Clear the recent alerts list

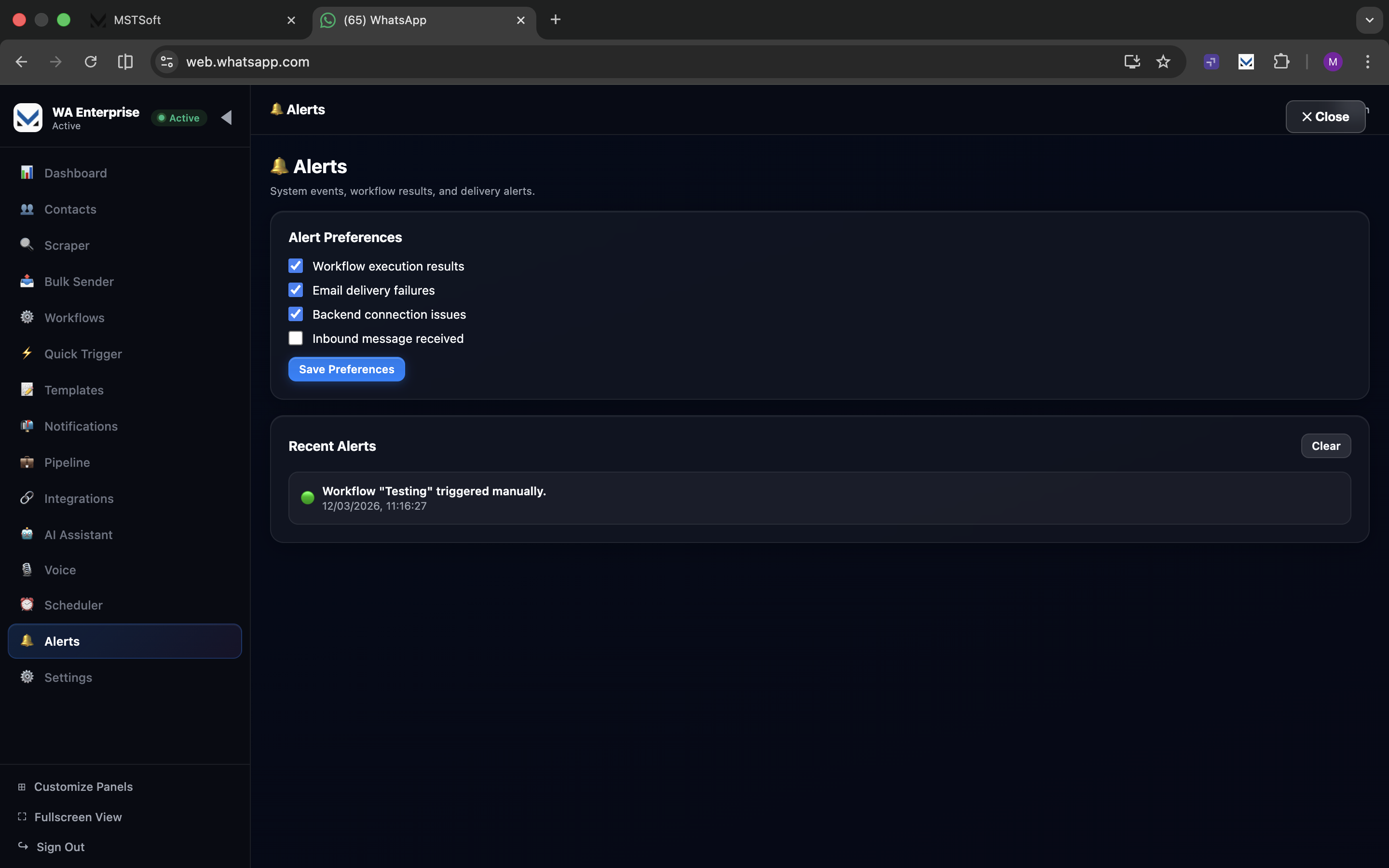click(1325, 446)
